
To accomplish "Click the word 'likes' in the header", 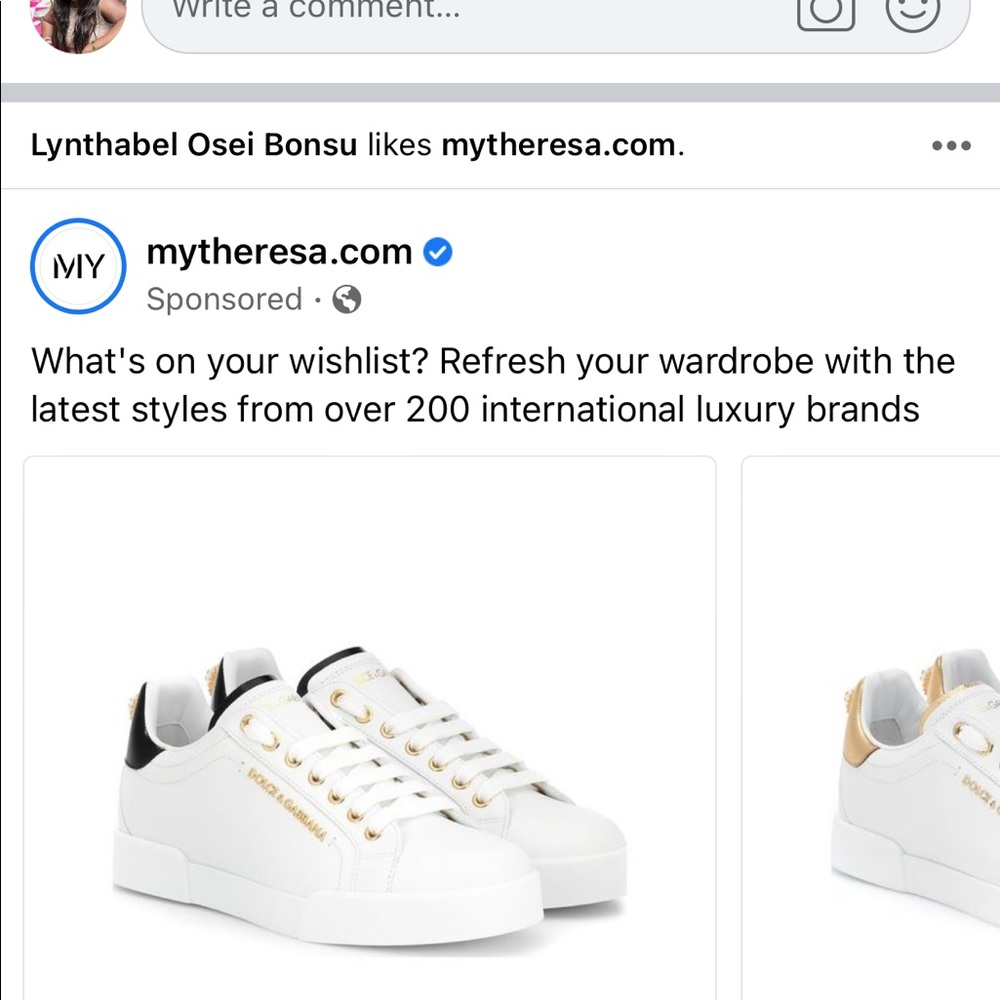I will (x=399, y=146).
